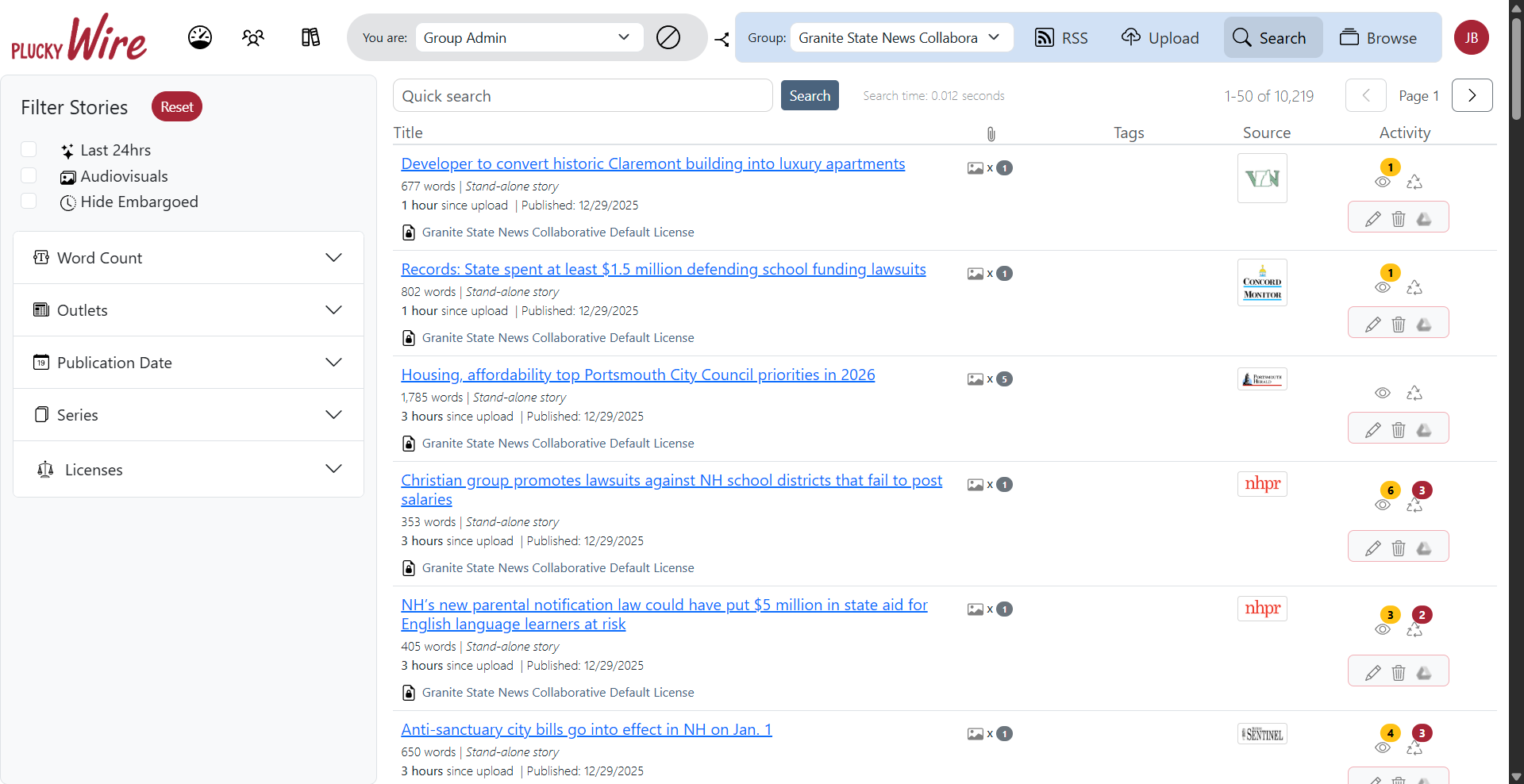Screen dimensions: 1524x784
Task: Open the speedometer dashboard icon
Action: (x=199, y=37)
